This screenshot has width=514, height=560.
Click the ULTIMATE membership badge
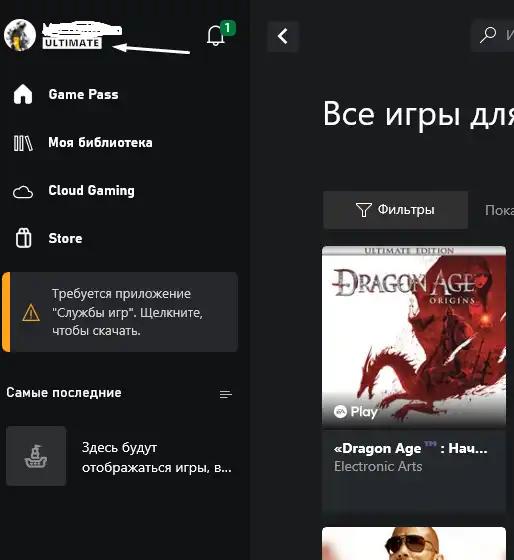[x=72, y=43]
